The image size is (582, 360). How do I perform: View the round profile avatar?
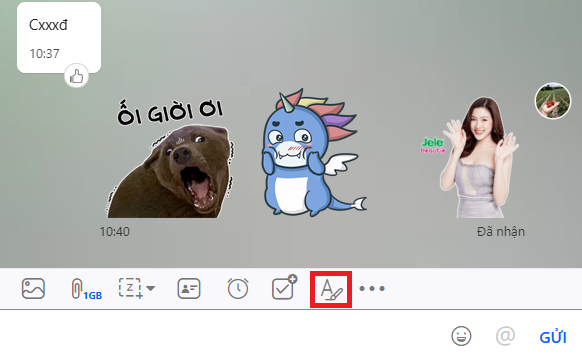553,101
